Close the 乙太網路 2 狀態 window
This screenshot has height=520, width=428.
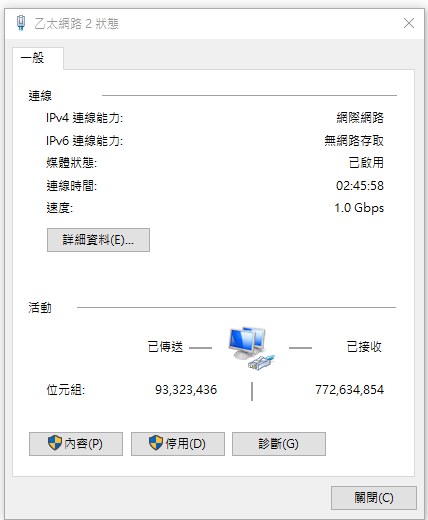pyautogui.click(x=409, y=23)
